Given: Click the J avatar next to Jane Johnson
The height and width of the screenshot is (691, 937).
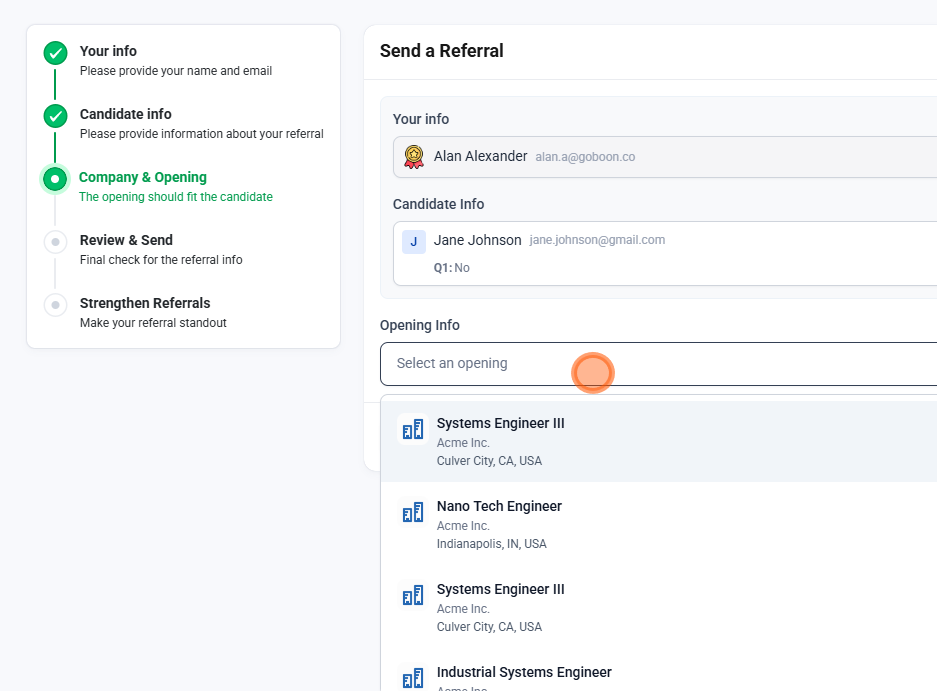Looking at the screenshot, I should click(414, 242).
